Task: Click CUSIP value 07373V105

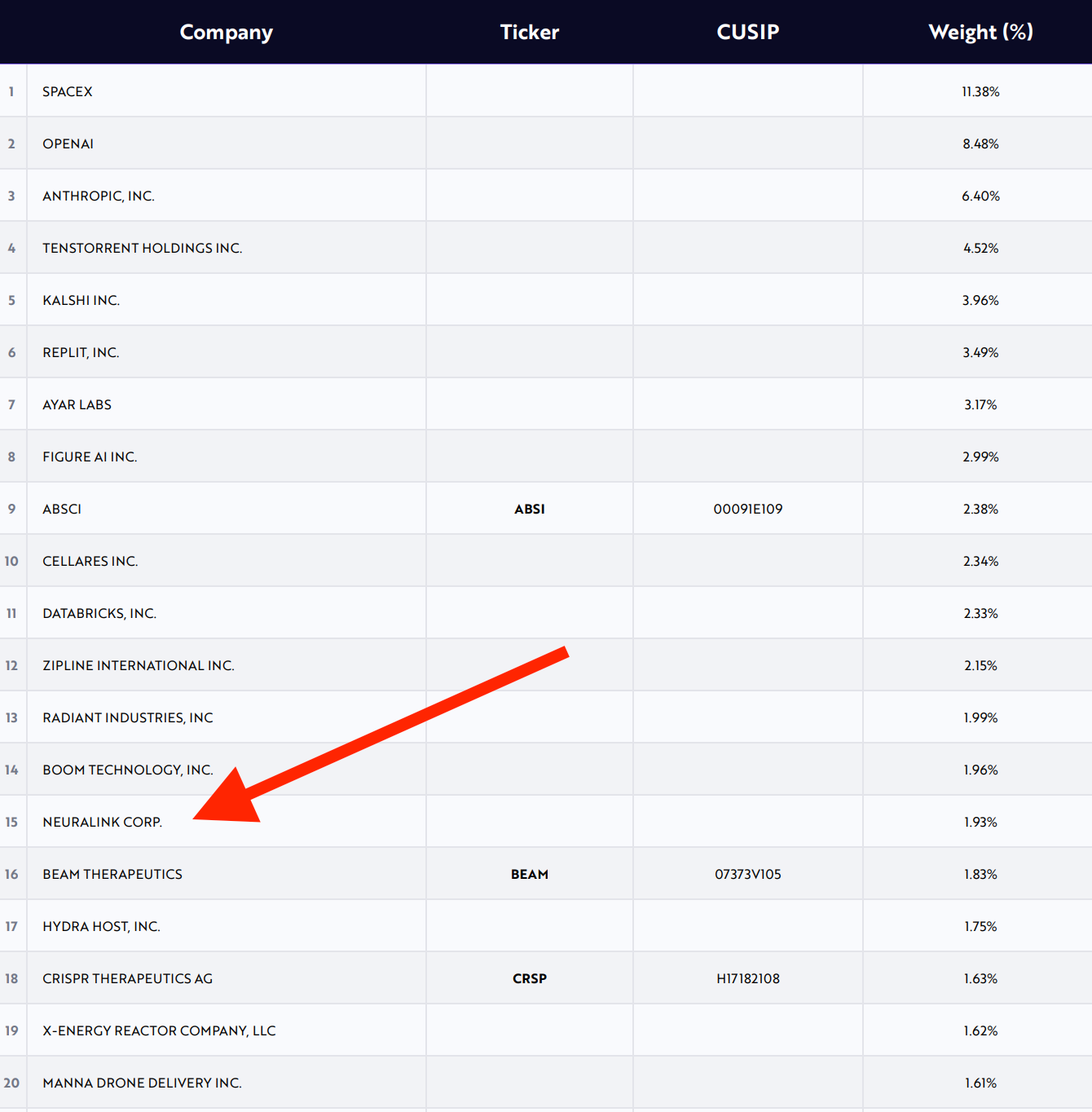Action: (748, 874)
